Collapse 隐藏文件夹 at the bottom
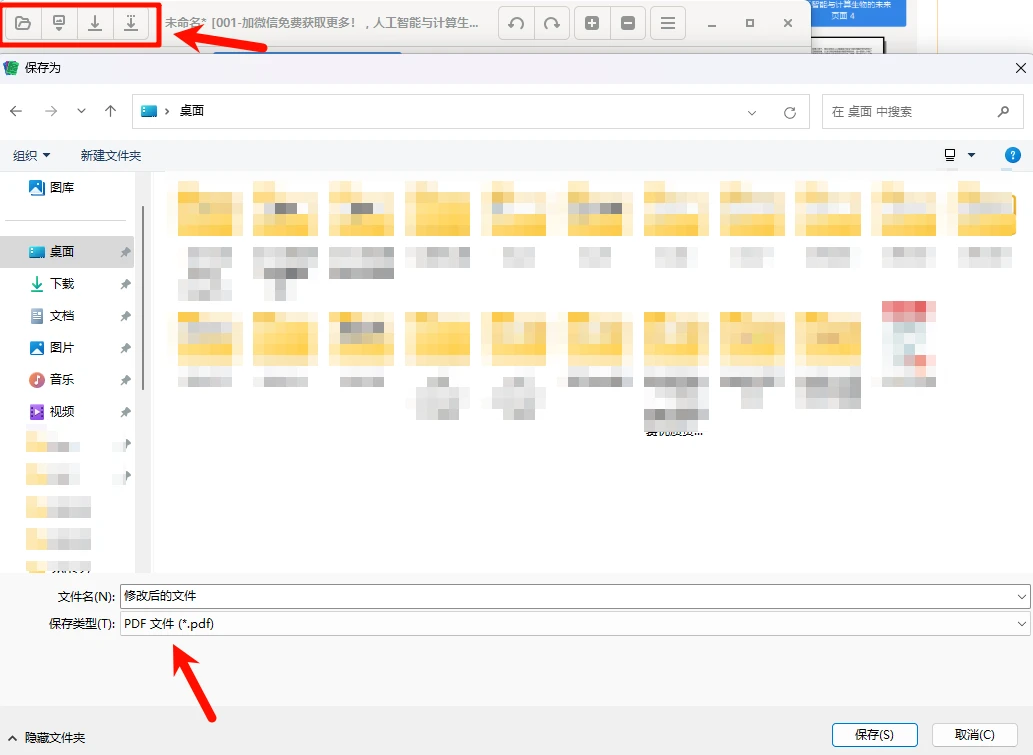 [46, 737]
